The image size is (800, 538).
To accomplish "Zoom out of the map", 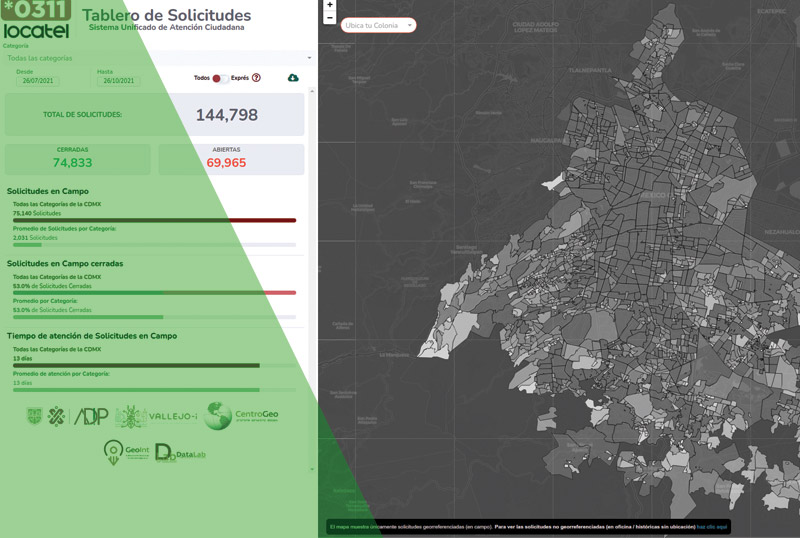I will click(330, 18).
